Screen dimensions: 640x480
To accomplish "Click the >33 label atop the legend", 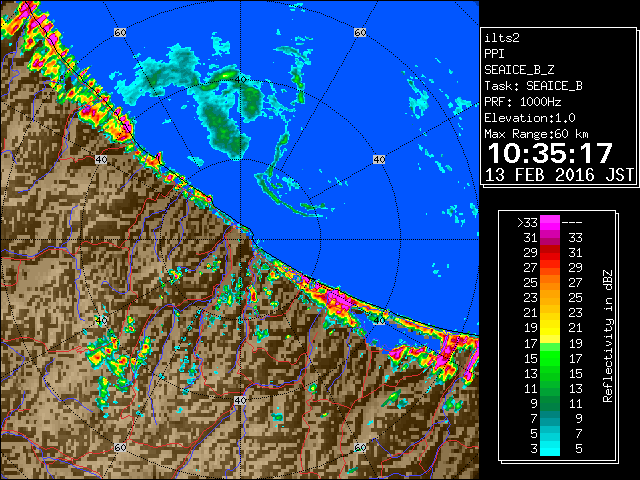I will 527,223.
